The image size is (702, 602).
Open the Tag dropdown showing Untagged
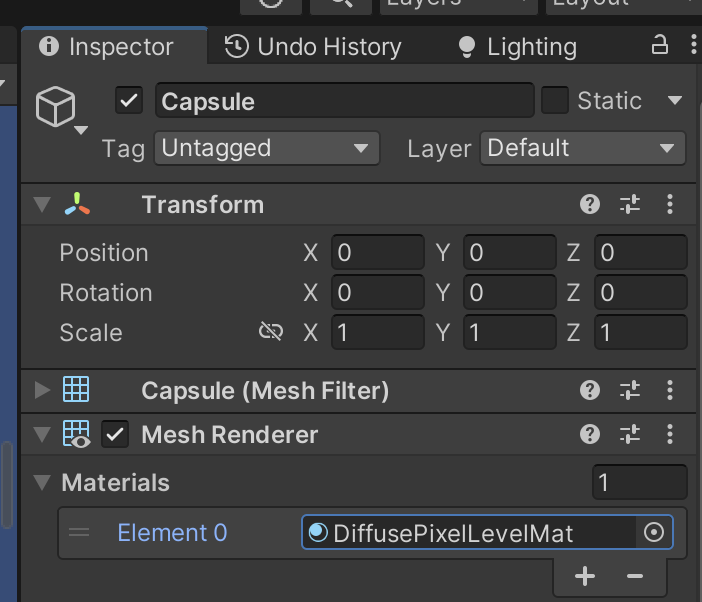(x=267, y=148)
